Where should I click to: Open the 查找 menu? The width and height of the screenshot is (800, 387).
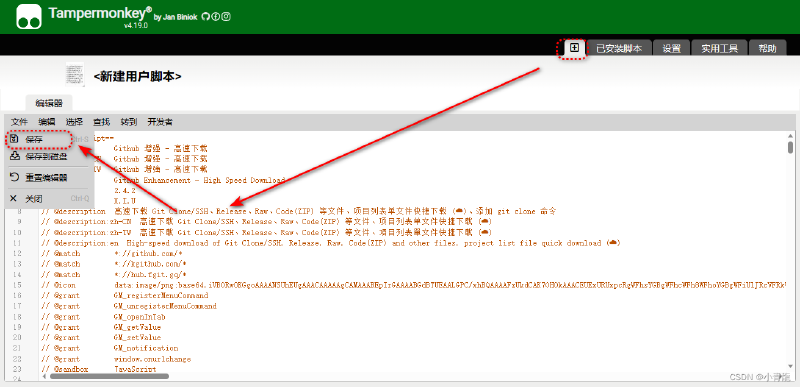(101, 122)
